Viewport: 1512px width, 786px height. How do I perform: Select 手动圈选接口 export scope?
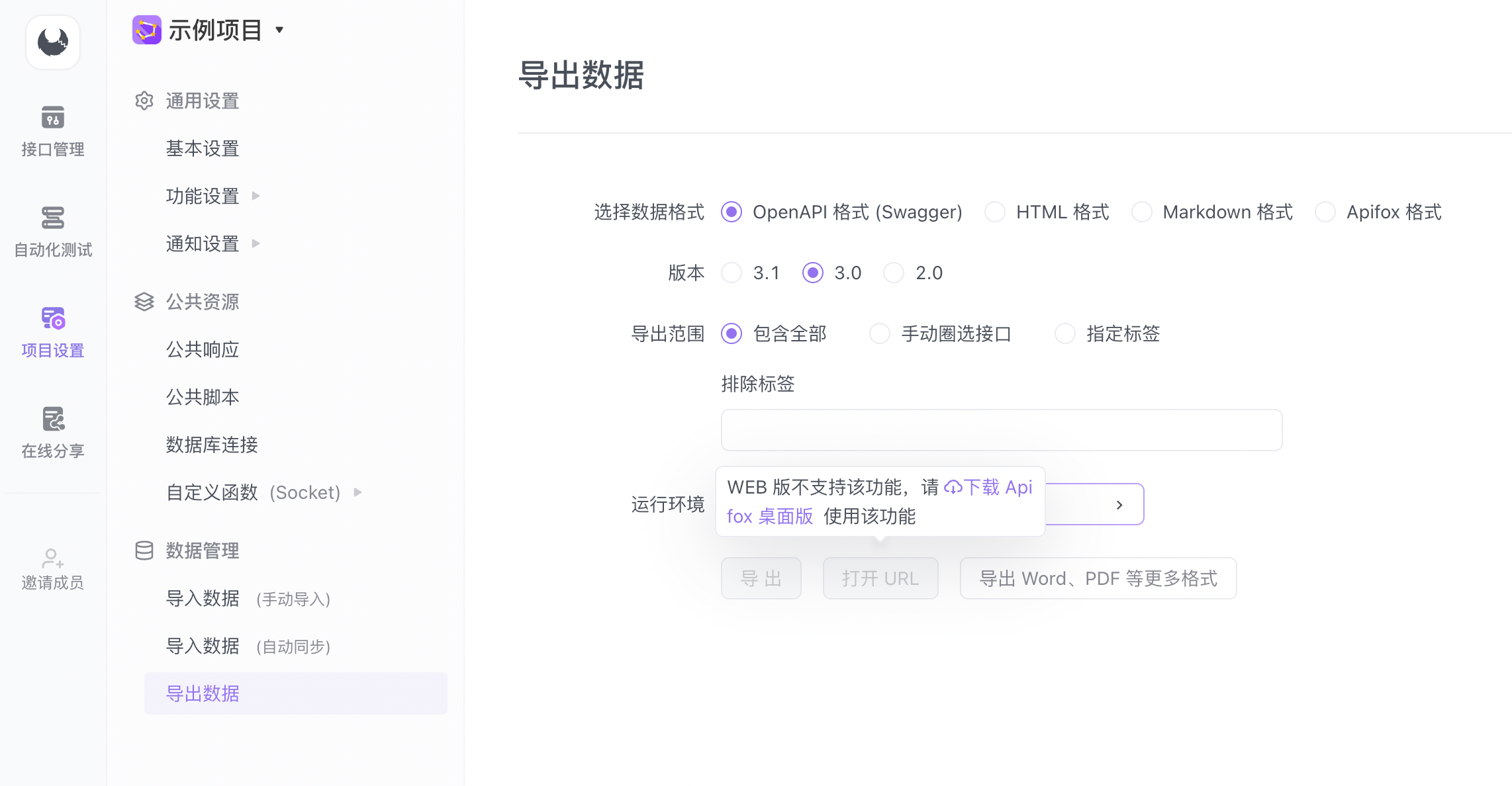(x=880, y=333)
